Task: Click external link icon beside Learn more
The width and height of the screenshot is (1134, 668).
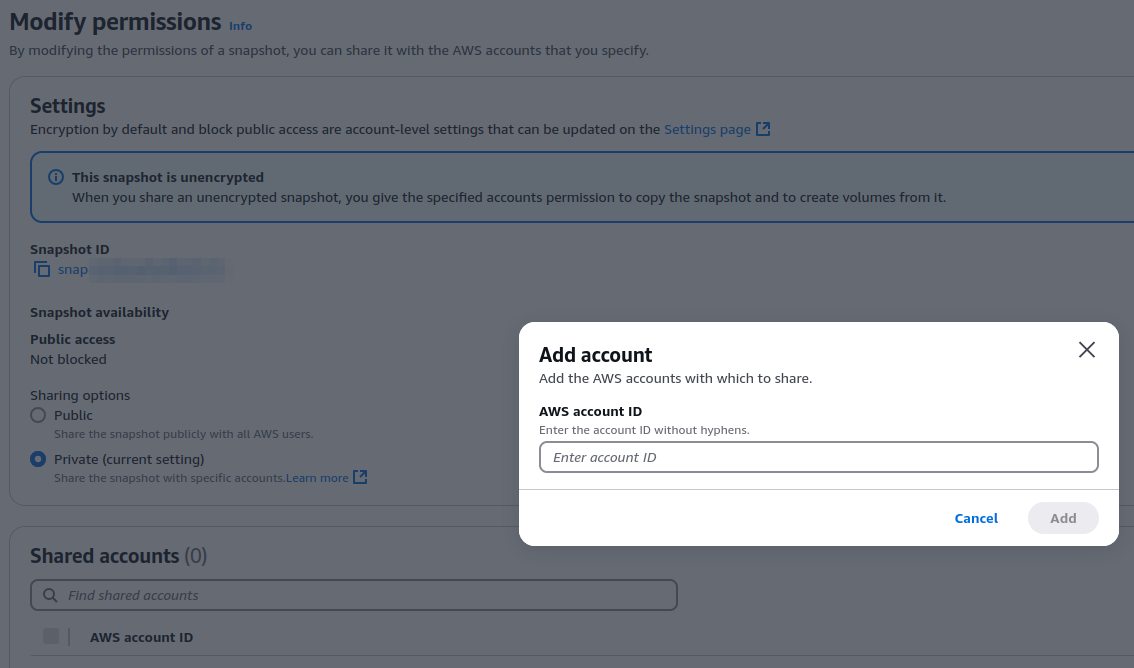Action: pos(360,477)
